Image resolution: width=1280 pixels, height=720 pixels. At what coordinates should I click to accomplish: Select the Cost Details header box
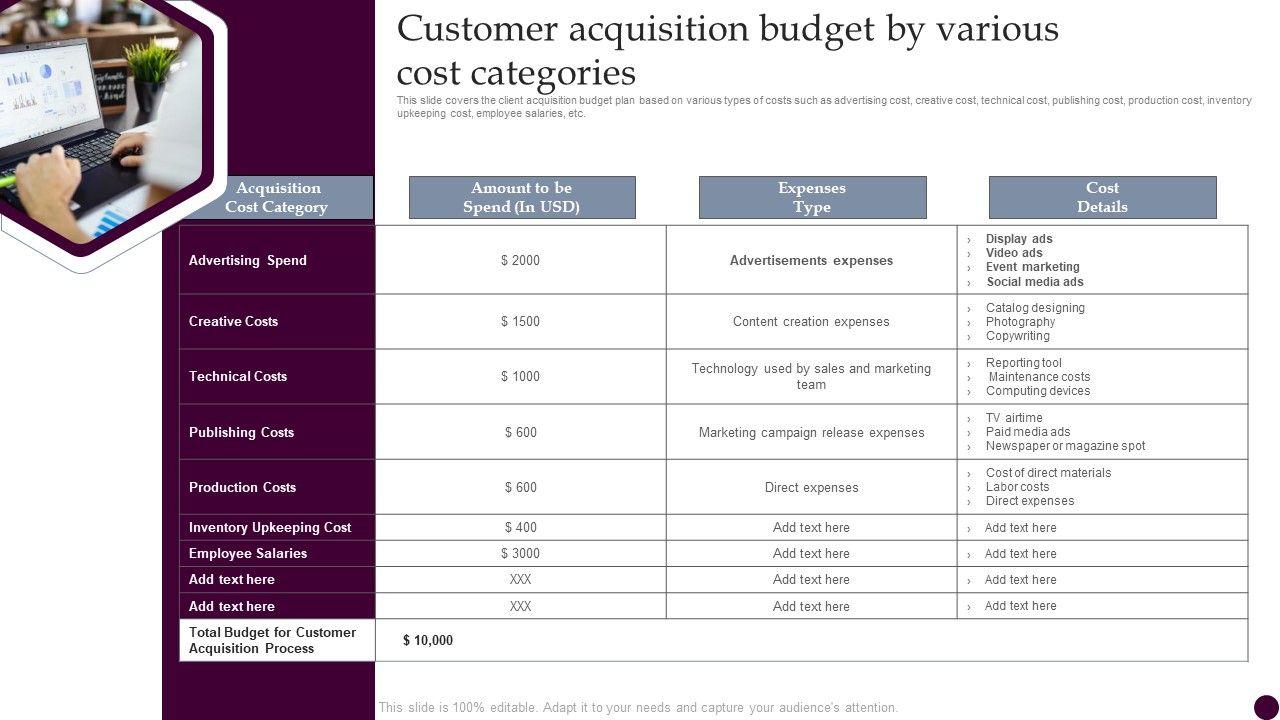click(1102, 198)
